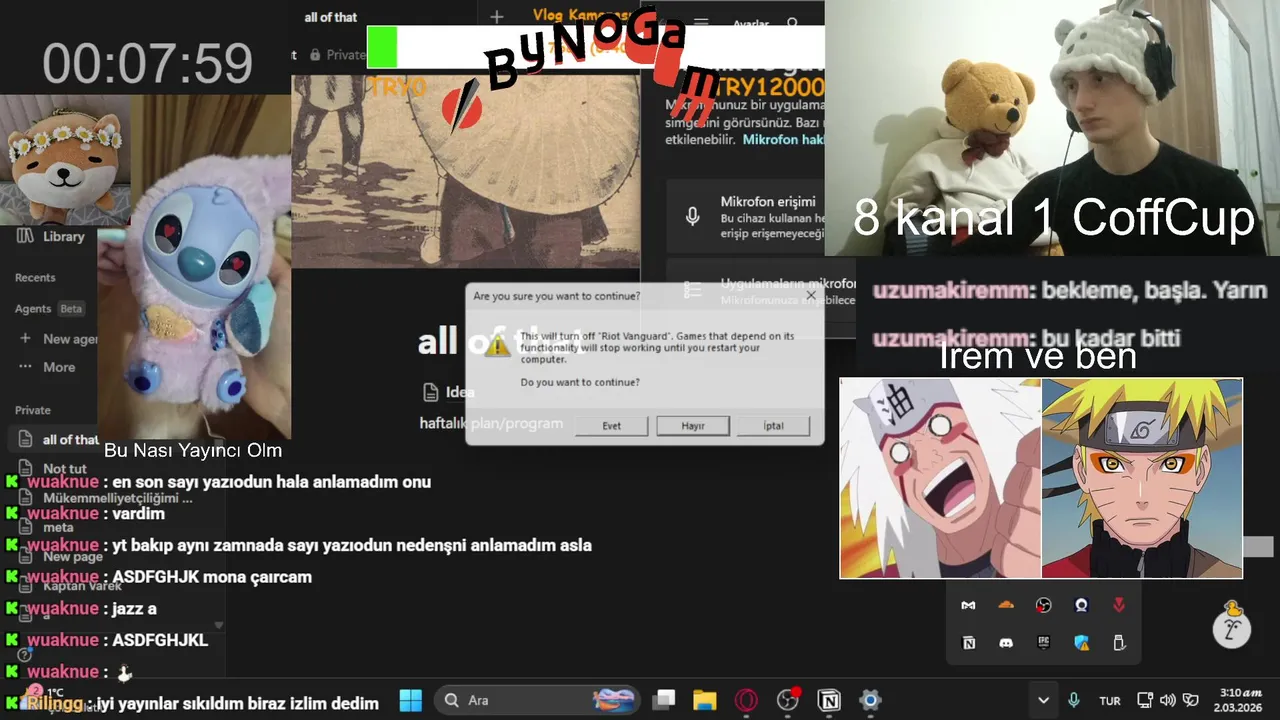Image resolution: width=1280 pixels, height=720 pixels.
Task: Click the duck face avatar button
Action: 1232,624
